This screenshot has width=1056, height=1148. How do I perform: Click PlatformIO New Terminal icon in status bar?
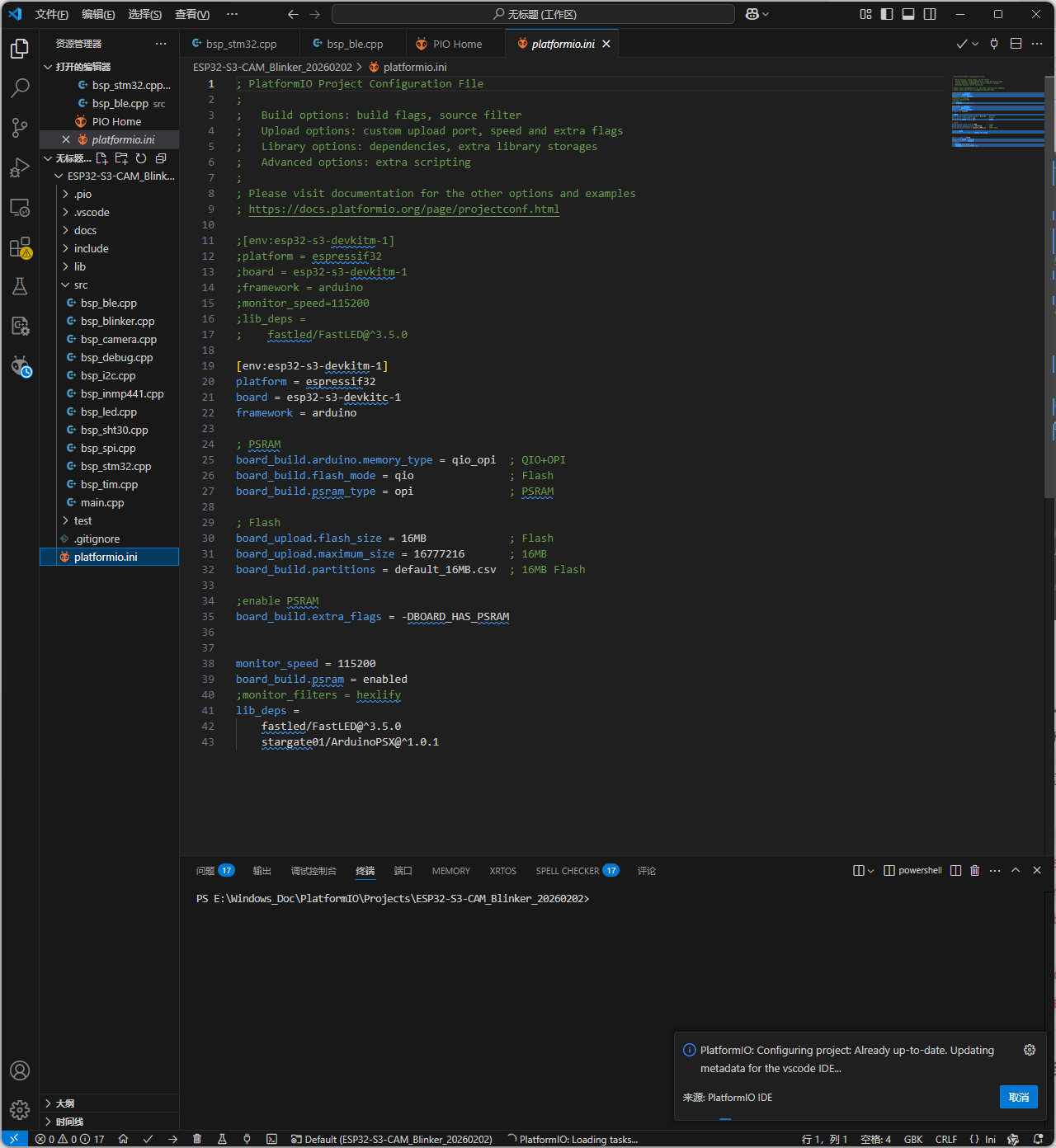pos(271,1139)
